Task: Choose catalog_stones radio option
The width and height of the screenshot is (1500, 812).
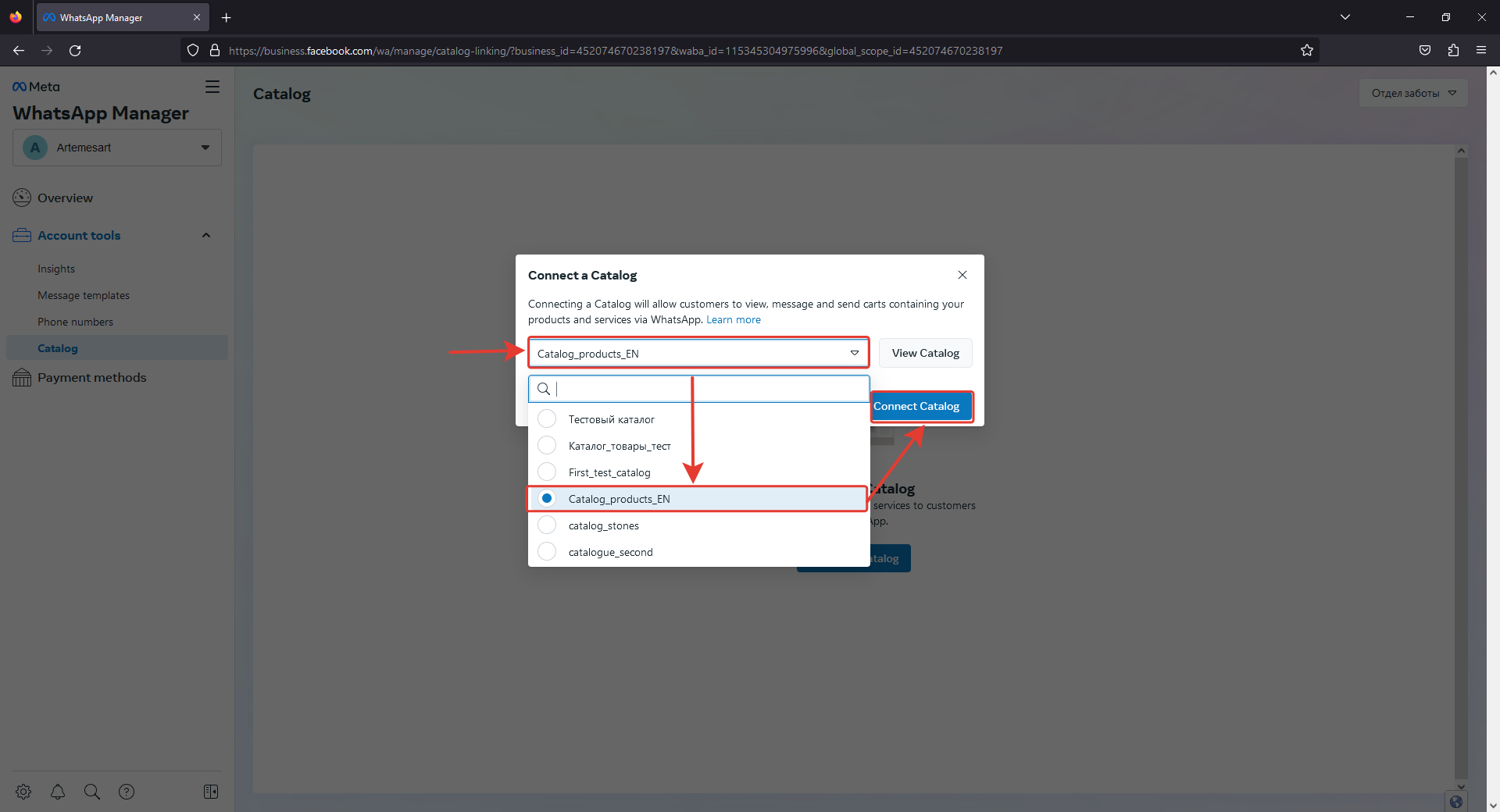Action: (547, 525)
